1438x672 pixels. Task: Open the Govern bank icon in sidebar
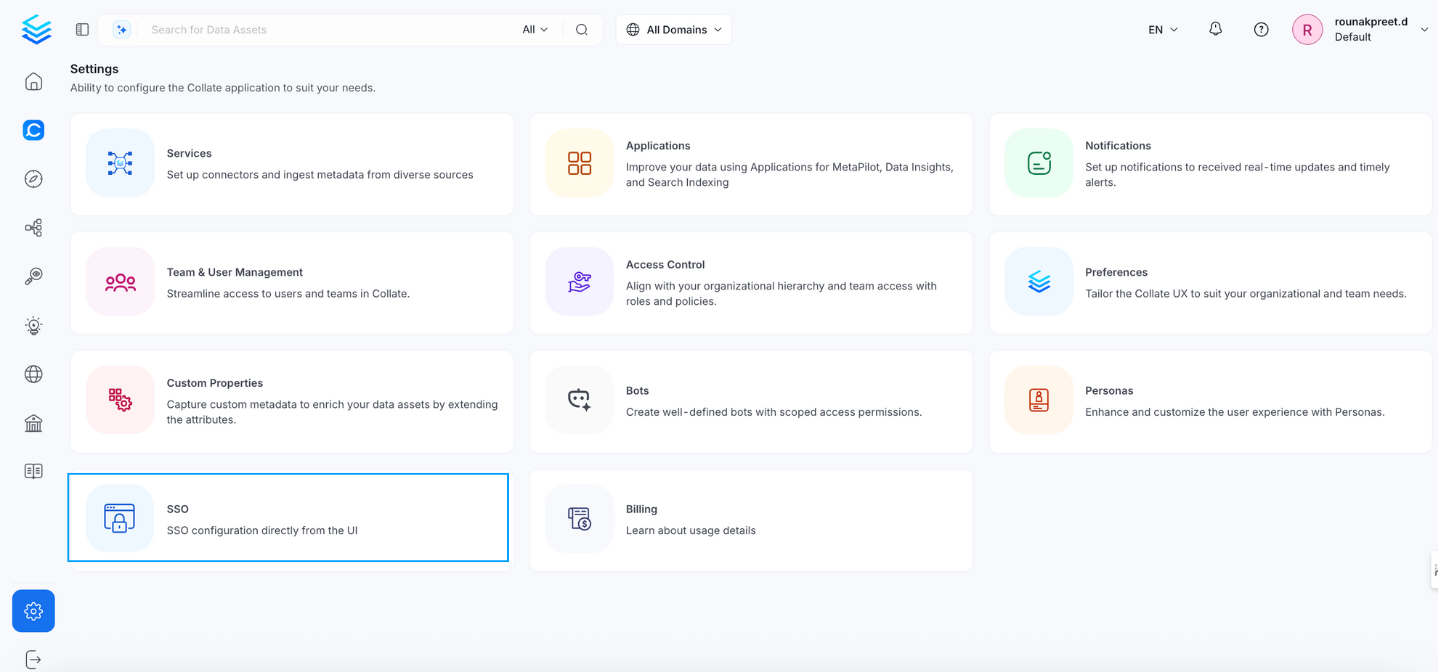tap(33, 423)
